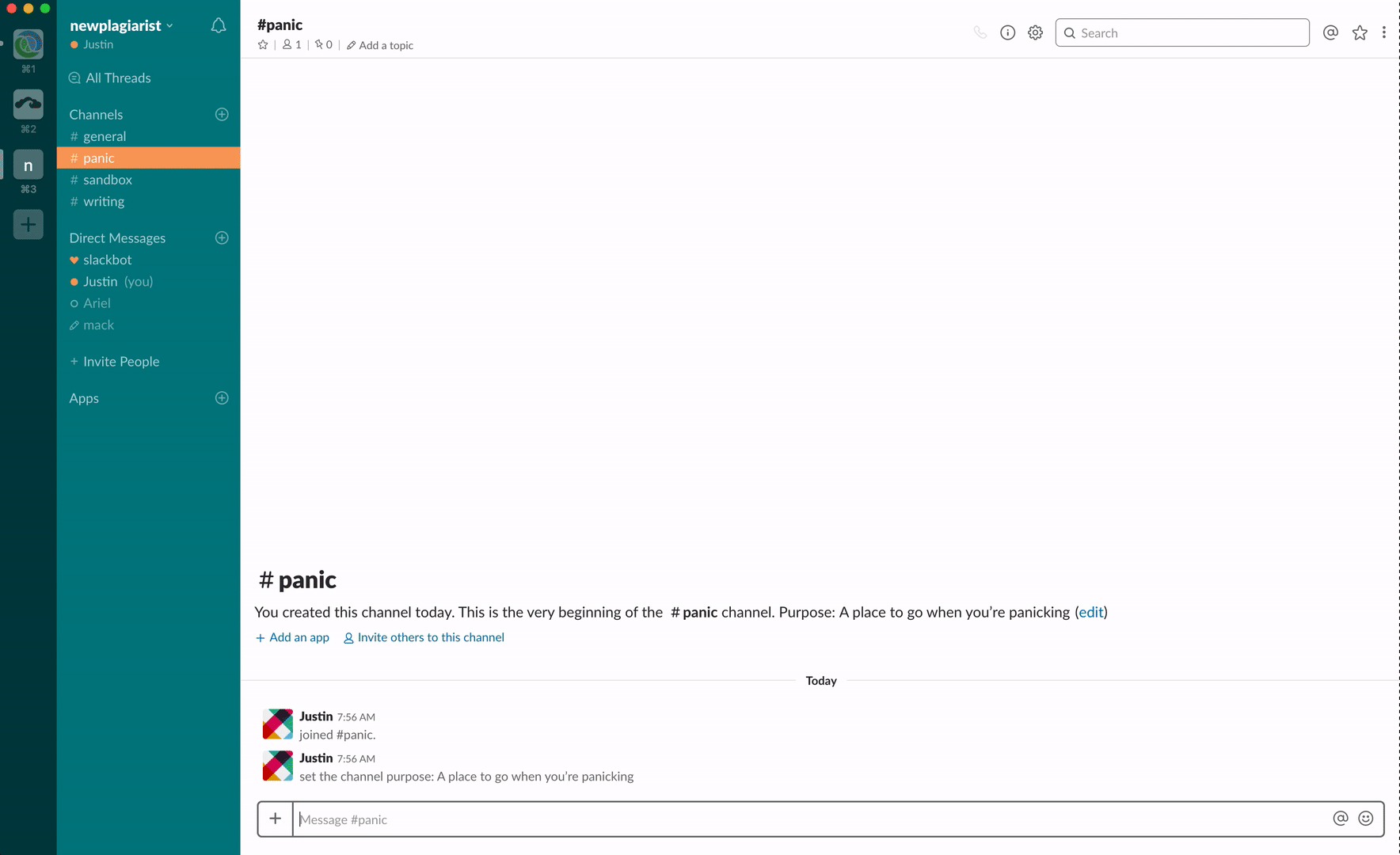This screenshot has width=1400, height=855.
Task: Open the Direct Messages section header
Action: [117, 237]
